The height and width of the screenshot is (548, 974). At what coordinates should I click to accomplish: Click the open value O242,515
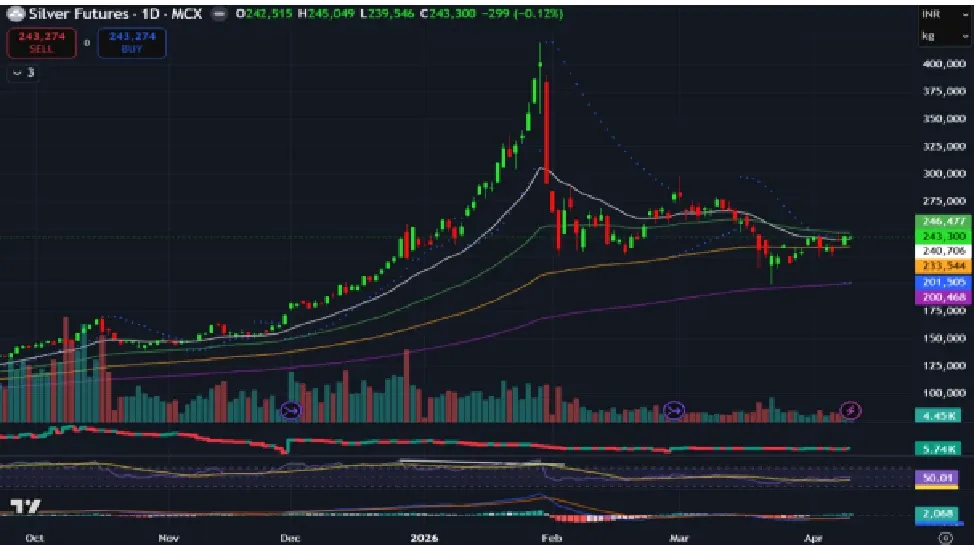pyautogui.click(x=264, y=14)
